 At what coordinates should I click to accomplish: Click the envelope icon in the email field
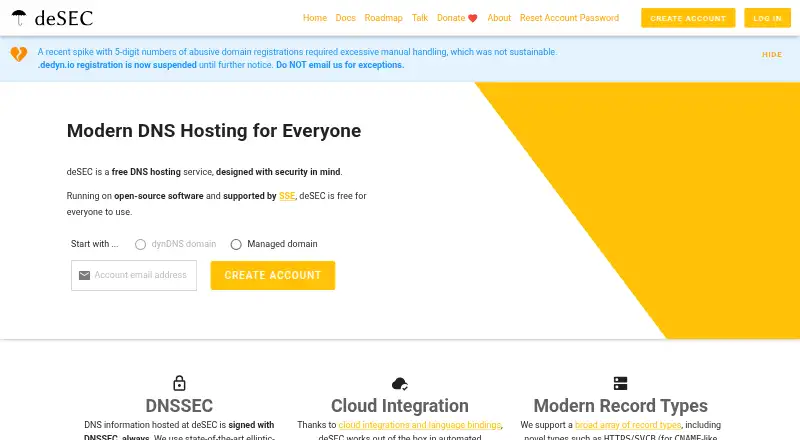pyautogui.click(x=84, y=275)
